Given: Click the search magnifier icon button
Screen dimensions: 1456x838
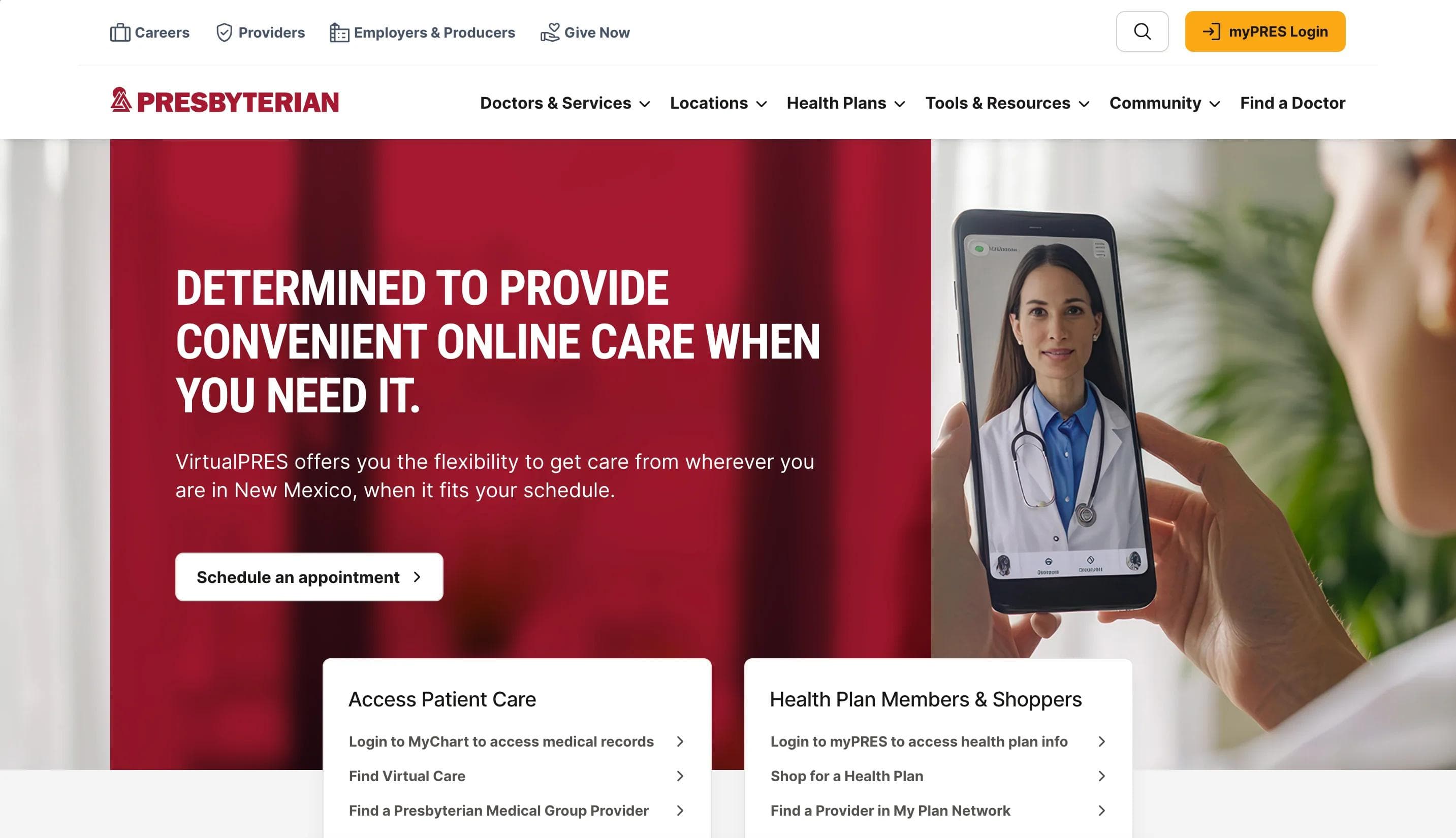Looking at the screenshot, I should click(x=1142, y=31).
